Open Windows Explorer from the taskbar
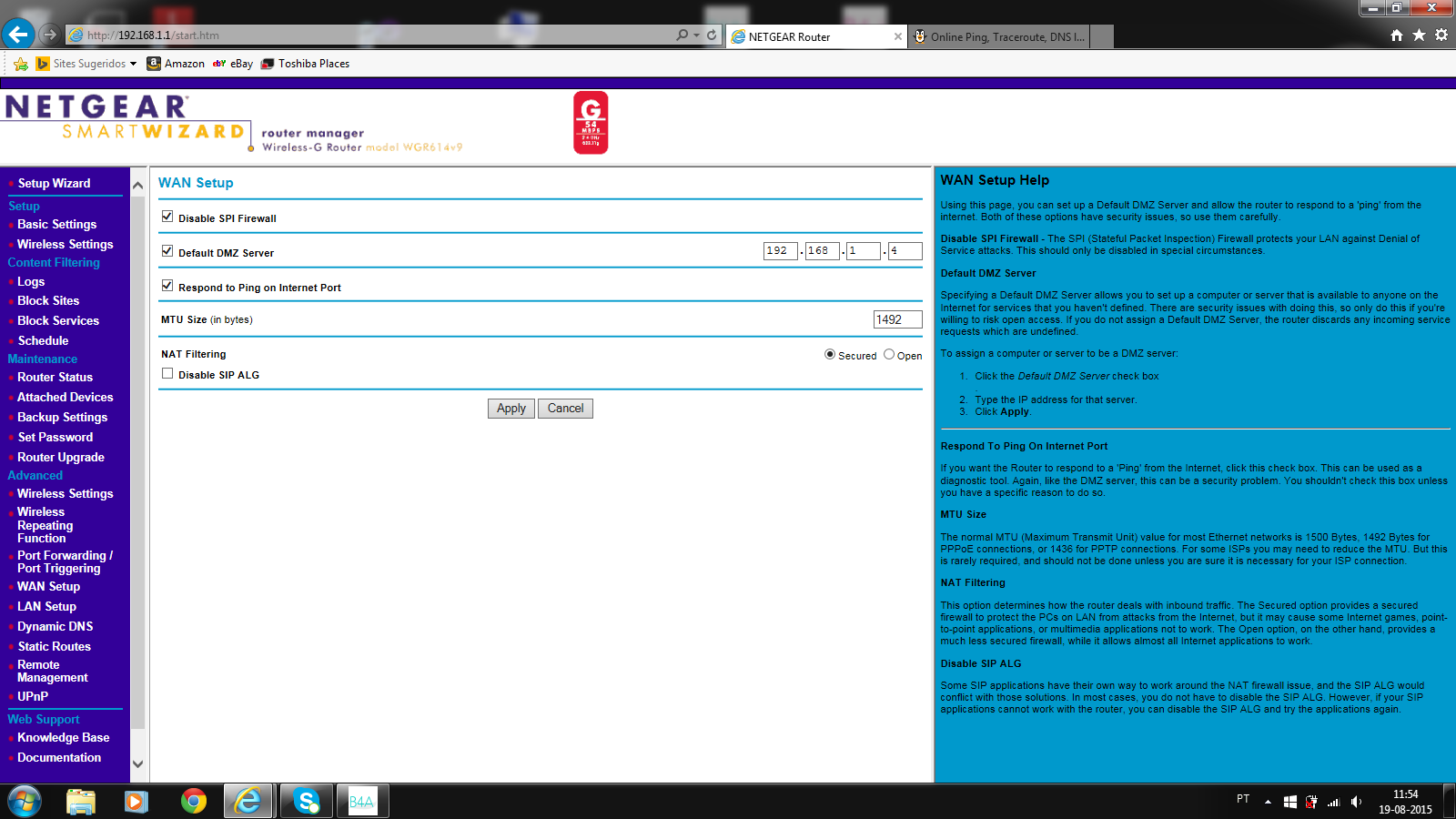1456x819 pixels. (81, 801)
